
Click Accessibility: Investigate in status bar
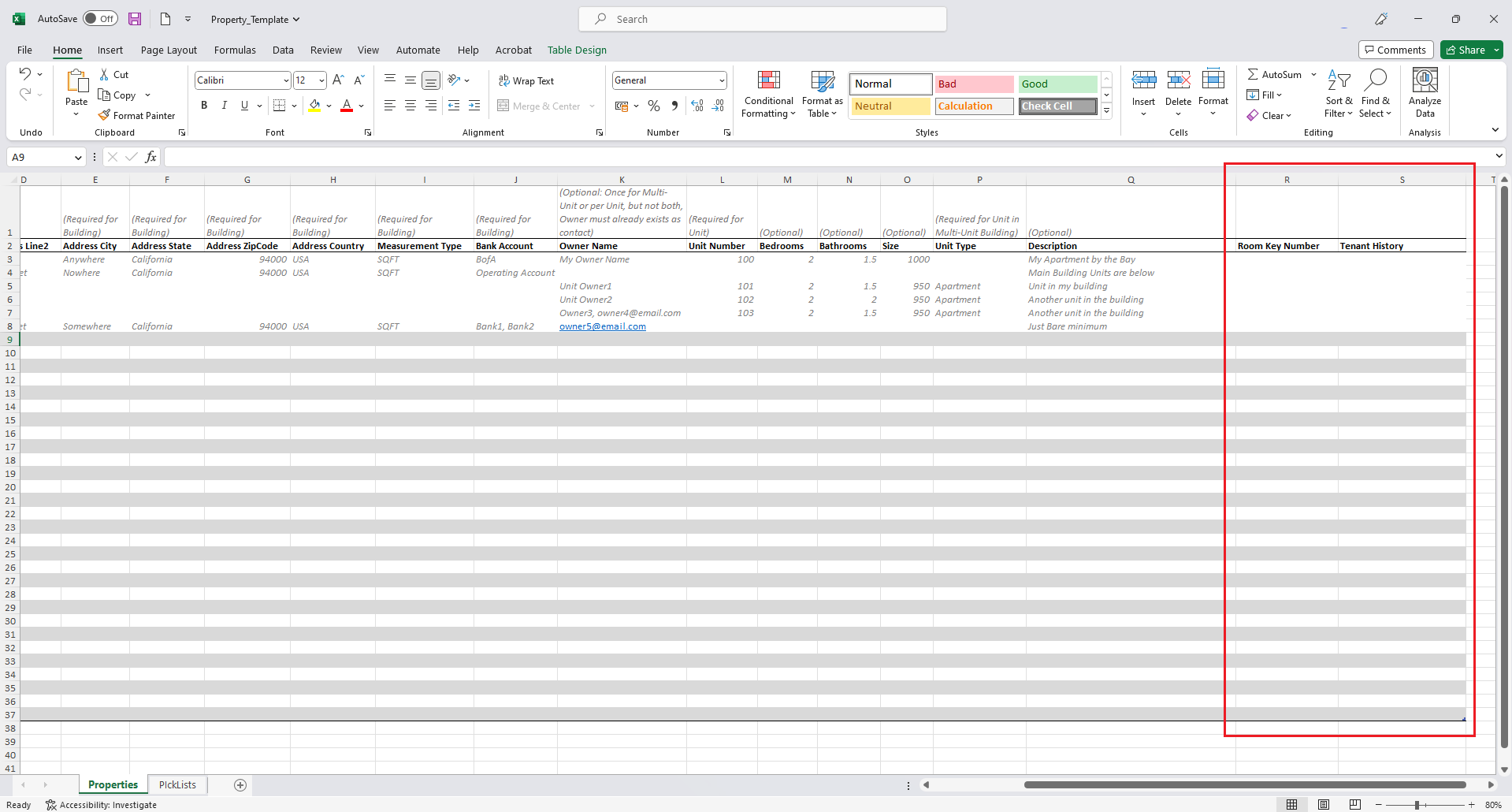pyautogui.click(x=101, y=805)
